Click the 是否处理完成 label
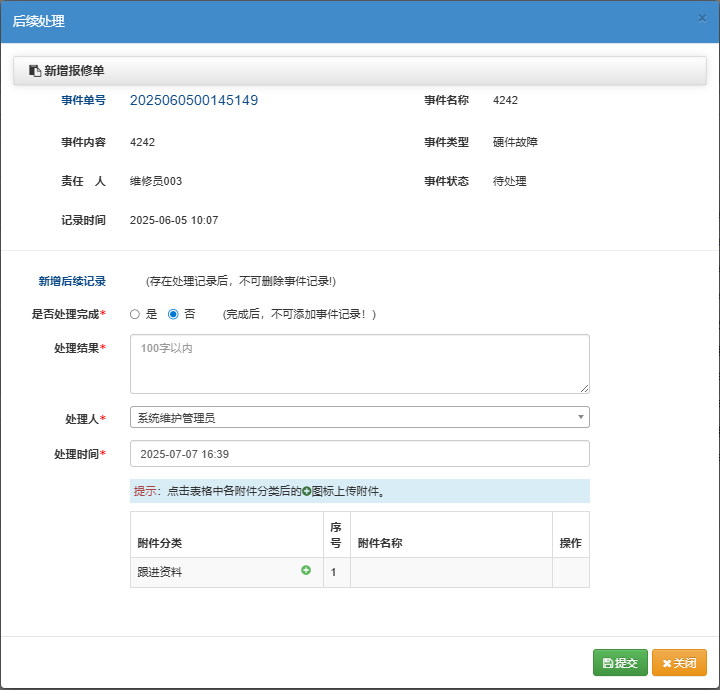This screenshot has height=690, width=720. (68, 314)
